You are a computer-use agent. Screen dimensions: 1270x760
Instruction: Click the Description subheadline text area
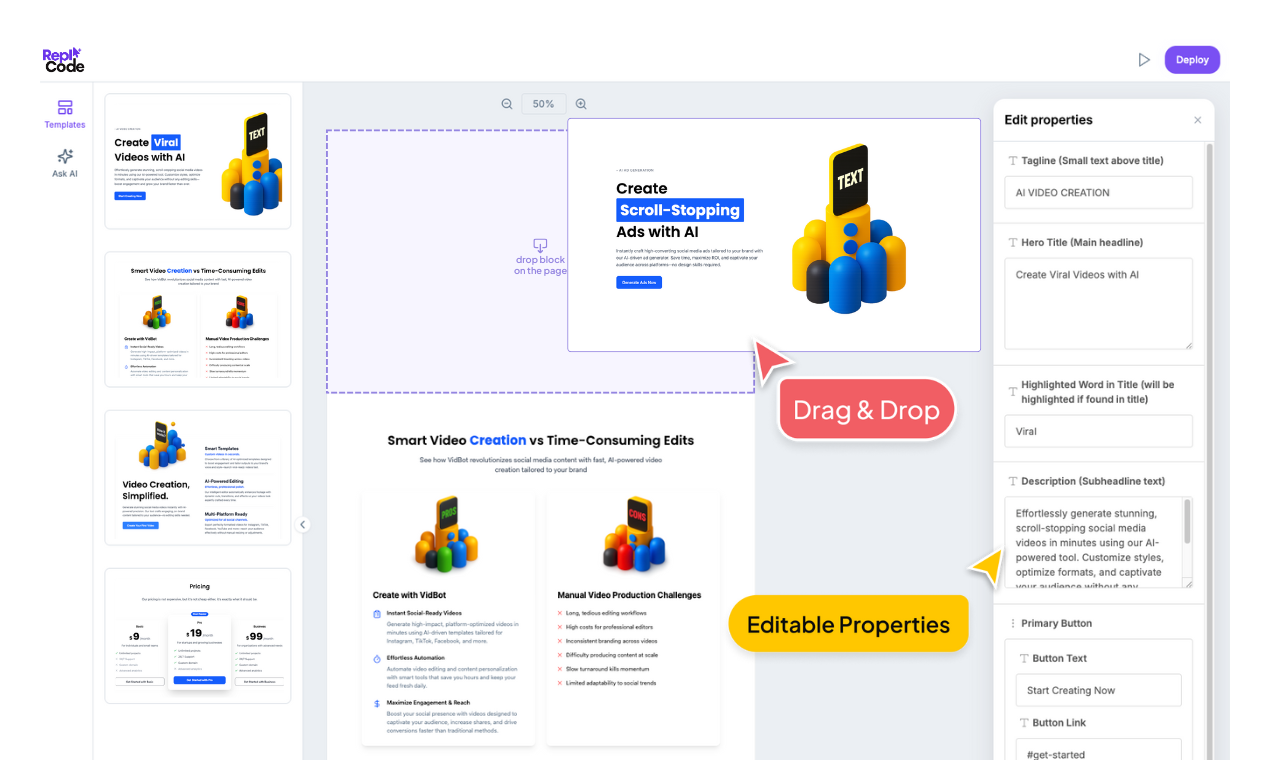[1098, 542]
